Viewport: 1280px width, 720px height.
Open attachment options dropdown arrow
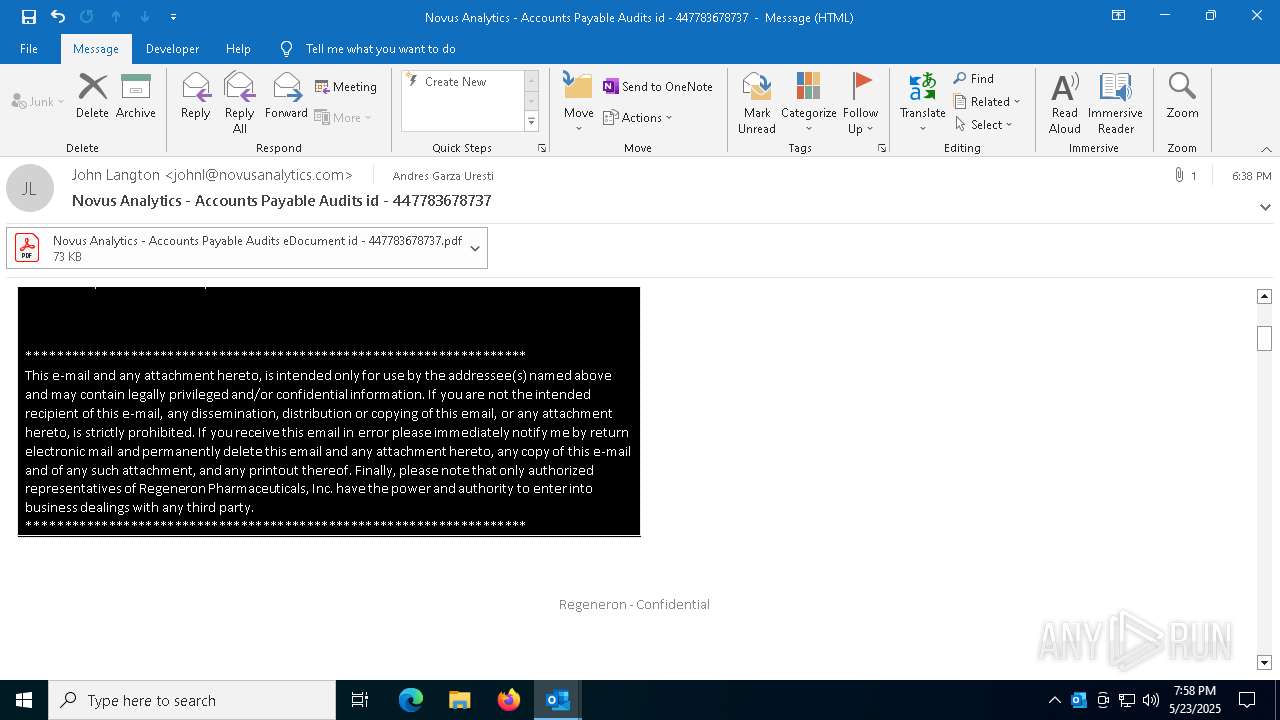tap(475, 248)
